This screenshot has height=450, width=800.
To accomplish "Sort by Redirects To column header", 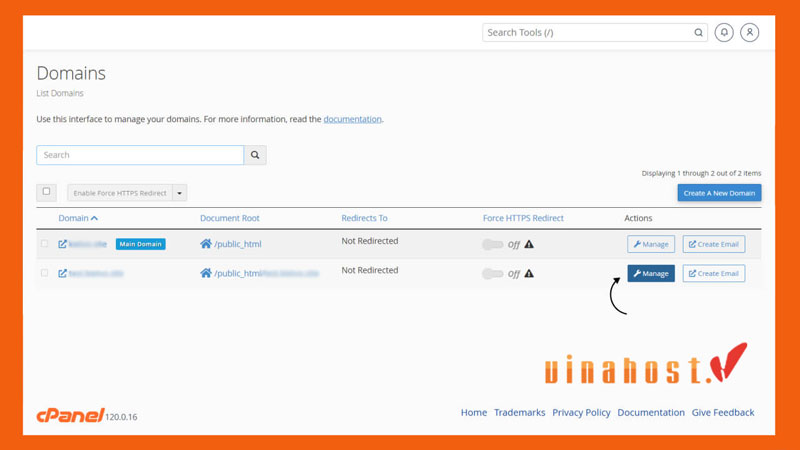I will [x=364, y=218].
